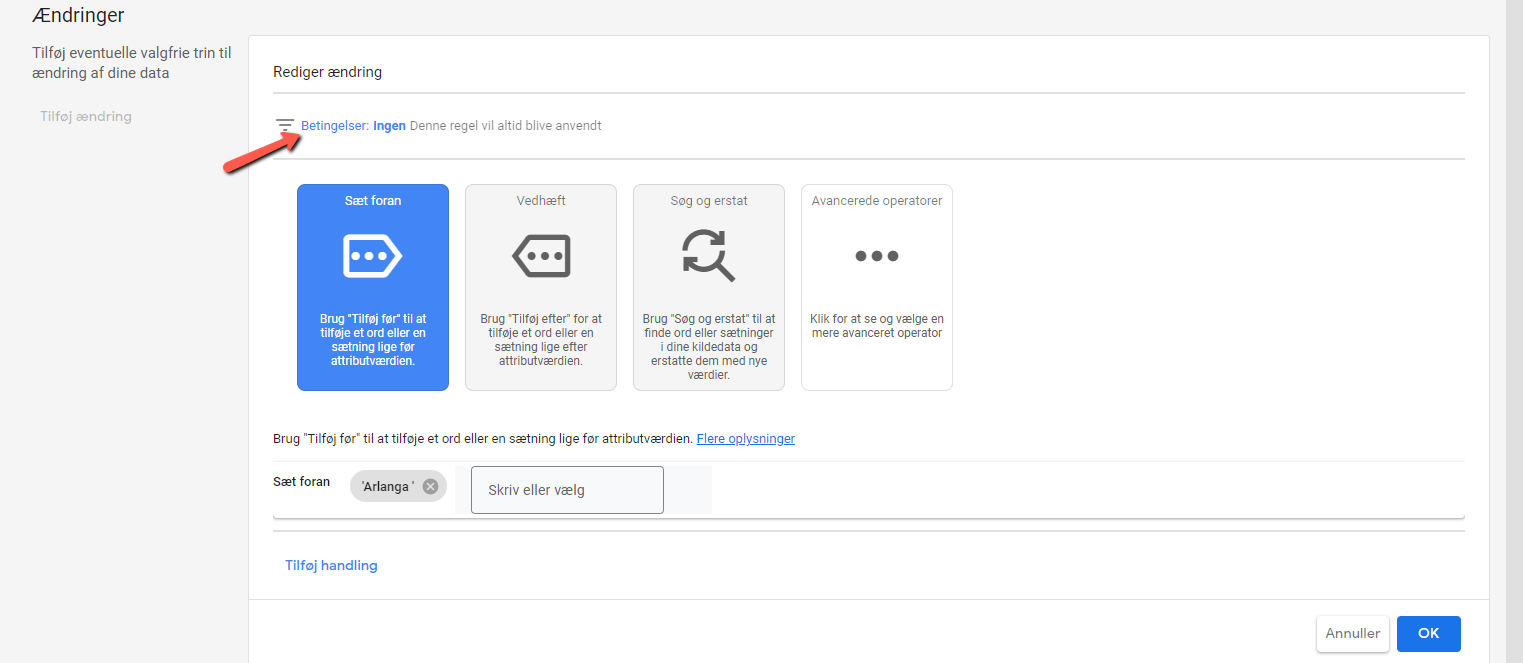This screenshot has height=663, width=1523.
Task: Click the Sæt foran row label
Action: 301,481
